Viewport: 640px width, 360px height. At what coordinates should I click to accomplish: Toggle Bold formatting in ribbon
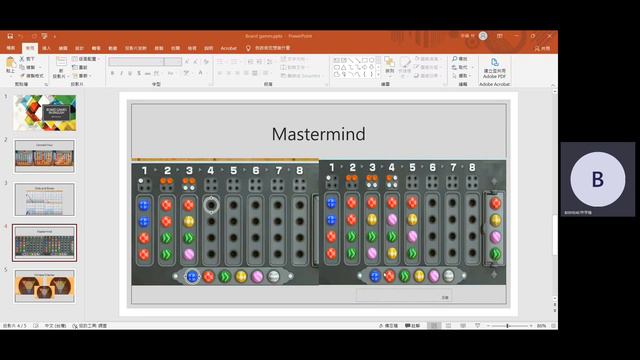point(112,73)
